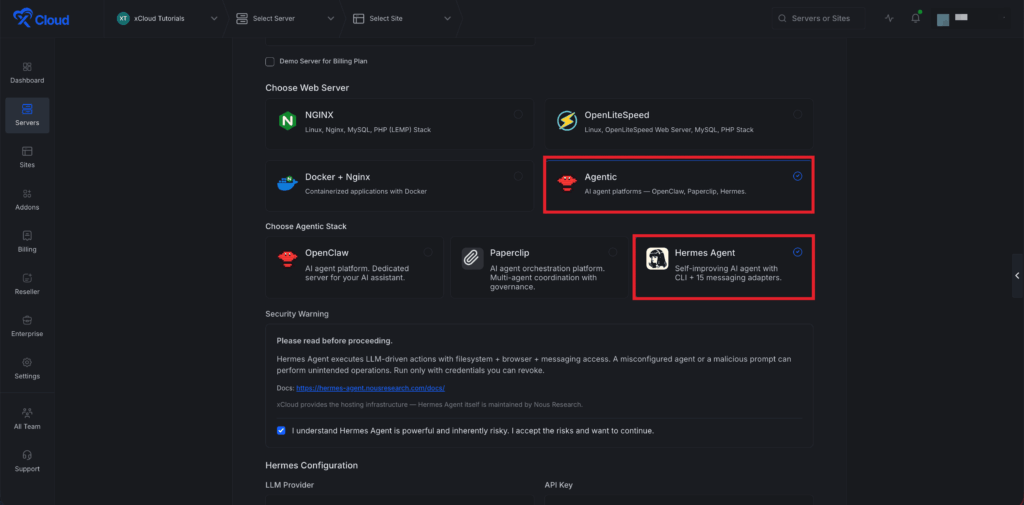Select the Paperclip agentic stack card
Image resolution: width=1024 pixels, height=505 pixels.
538,267
